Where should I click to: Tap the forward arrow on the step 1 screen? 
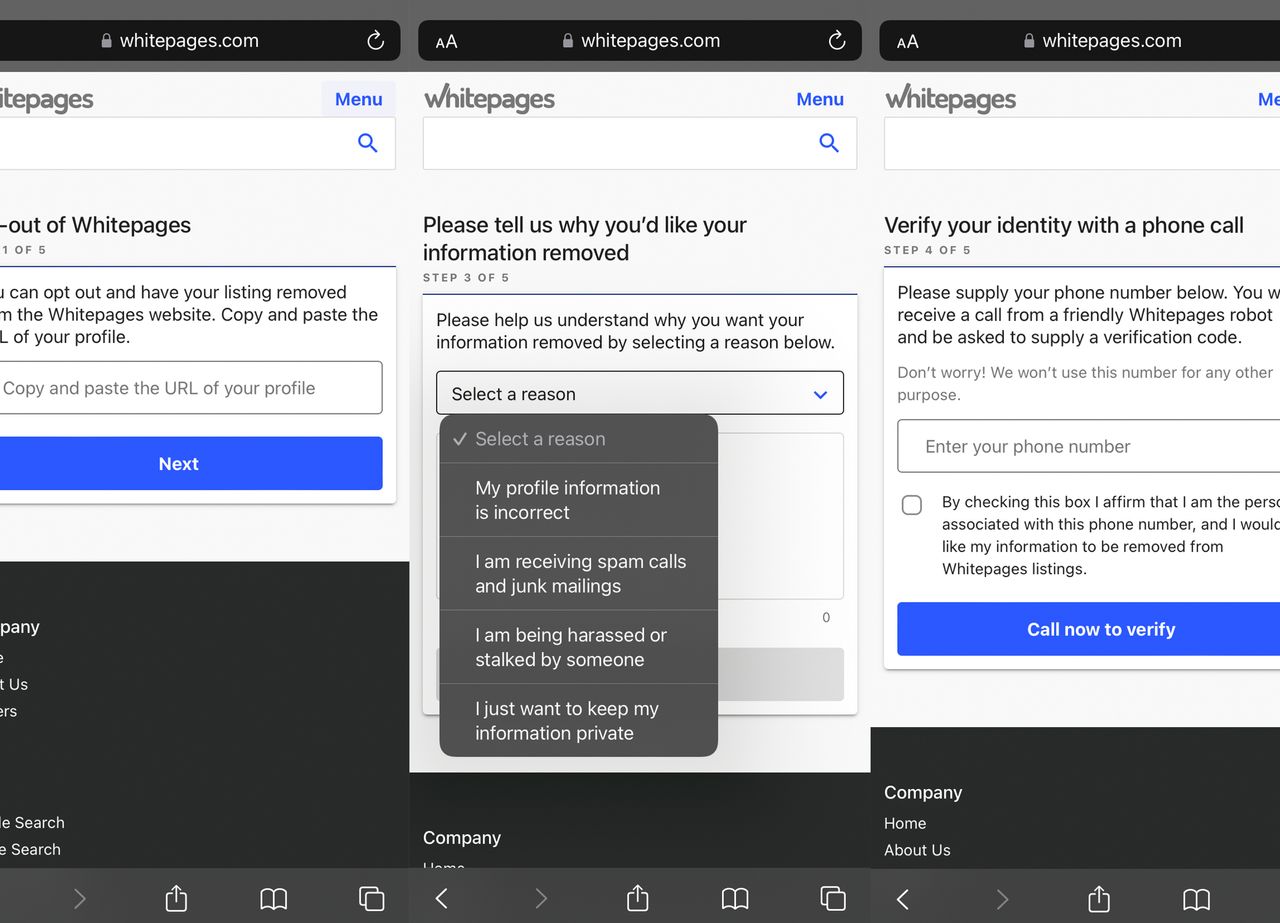click(80, 899)
